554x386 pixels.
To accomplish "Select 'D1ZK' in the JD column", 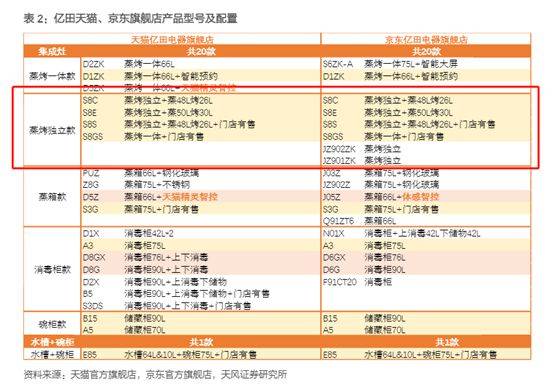I will (x=334, y=76).
